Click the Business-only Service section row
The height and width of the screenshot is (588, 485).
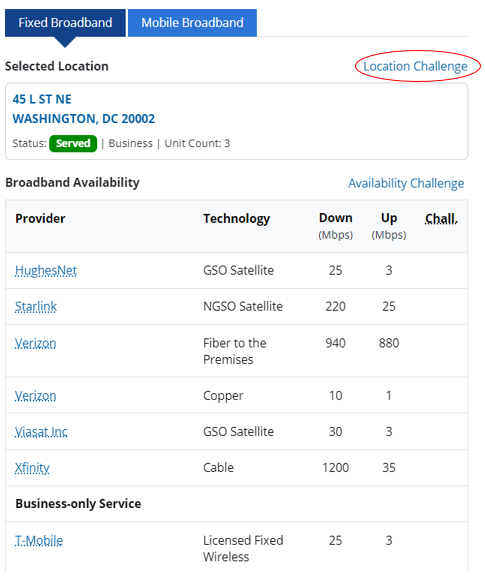[x=236, y=504]
